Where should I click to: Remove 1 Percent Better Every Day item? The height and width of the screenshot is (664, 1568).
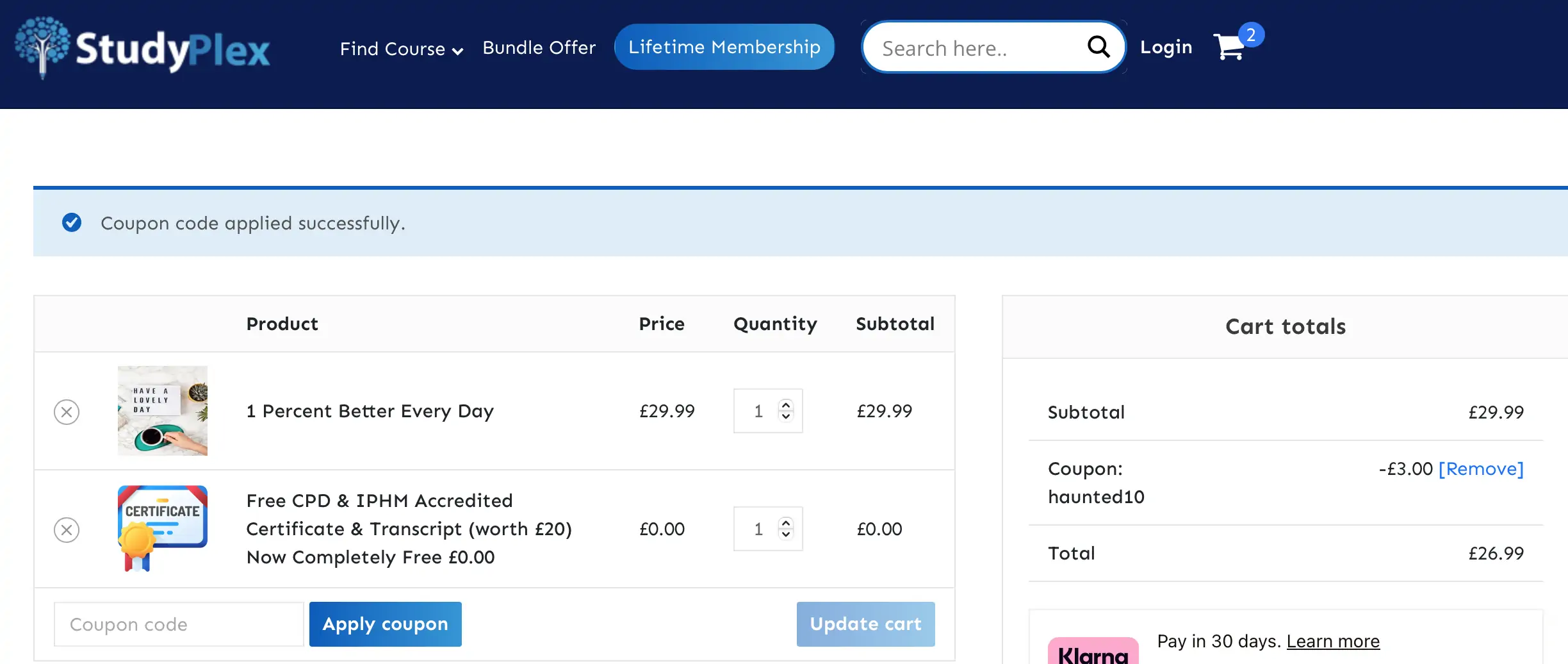click(67, 412)
